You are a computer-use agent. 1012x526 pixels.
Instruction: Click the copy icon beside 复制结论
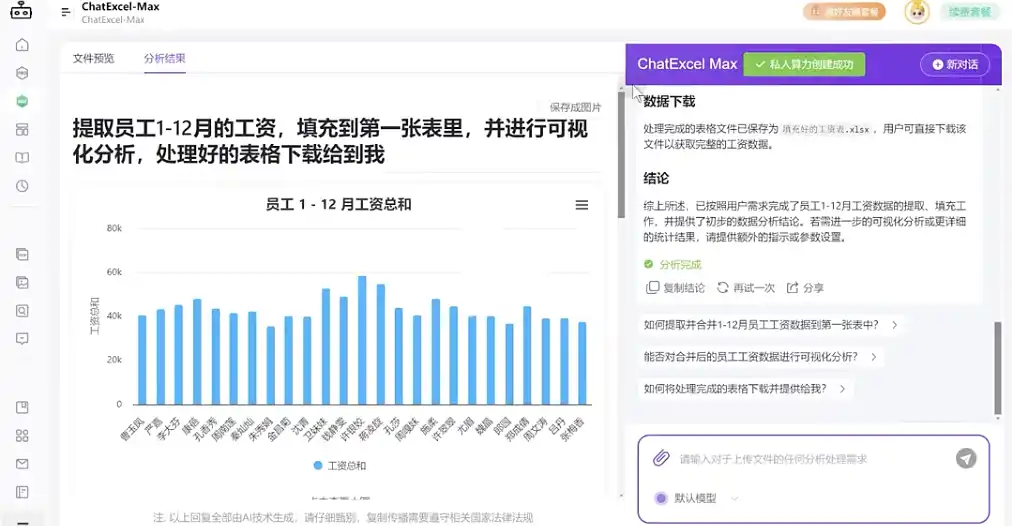point(652,287)
